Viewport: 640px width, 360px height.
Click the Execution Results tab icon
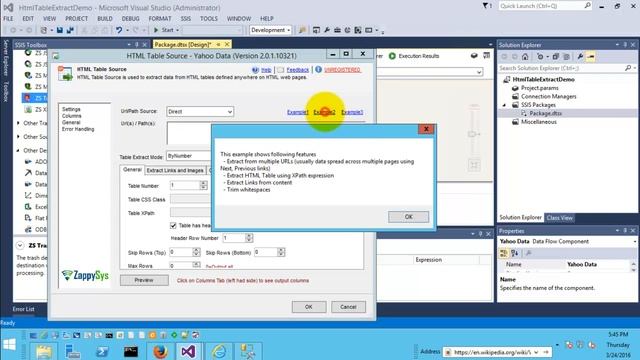(392, 56)
